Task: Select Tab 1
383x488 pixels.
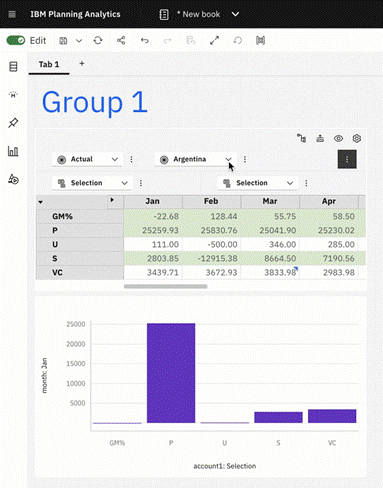Action: pos(49,64)
